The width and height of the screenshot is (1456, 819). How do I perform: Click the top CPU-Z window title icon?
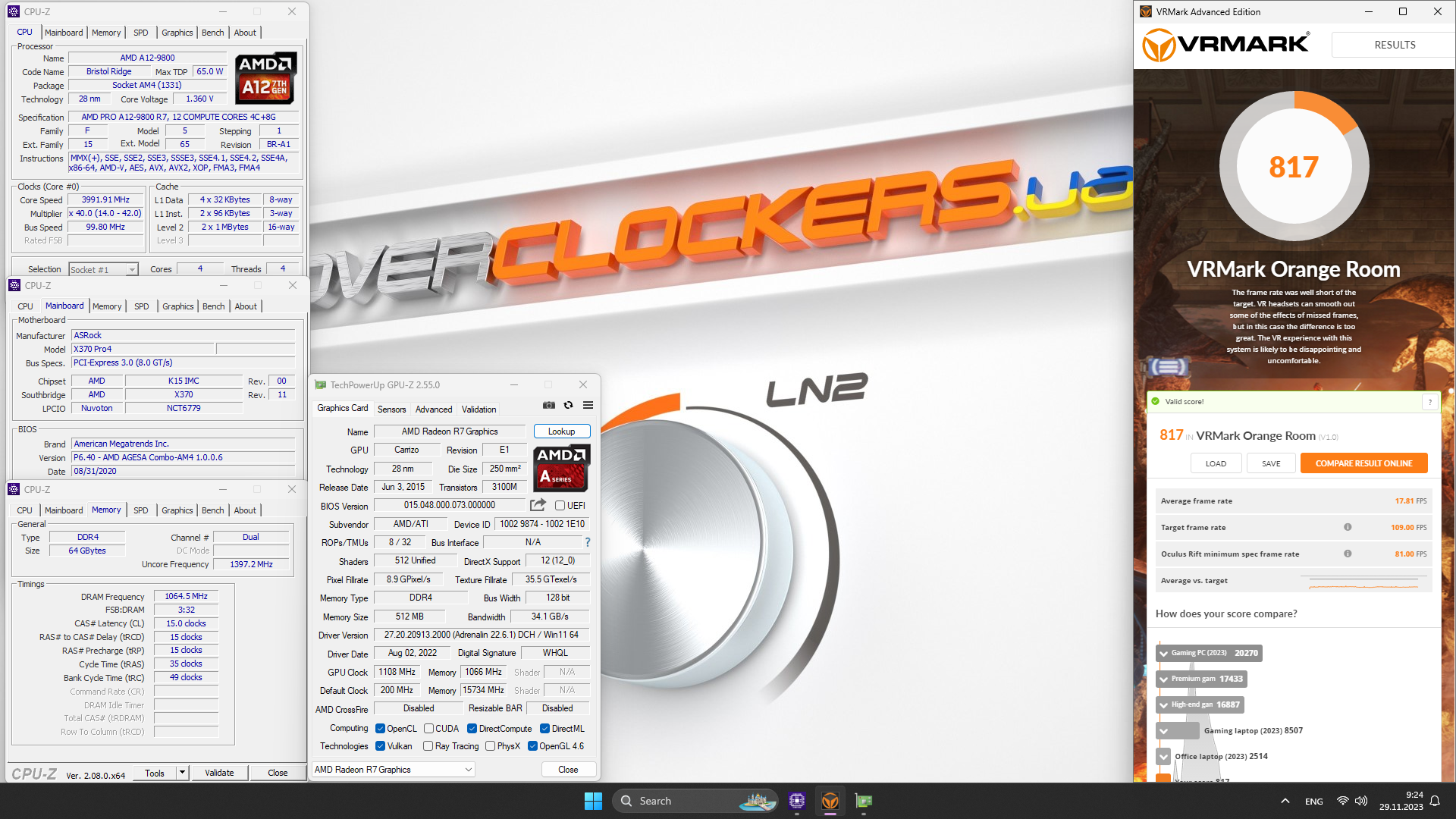14,11
